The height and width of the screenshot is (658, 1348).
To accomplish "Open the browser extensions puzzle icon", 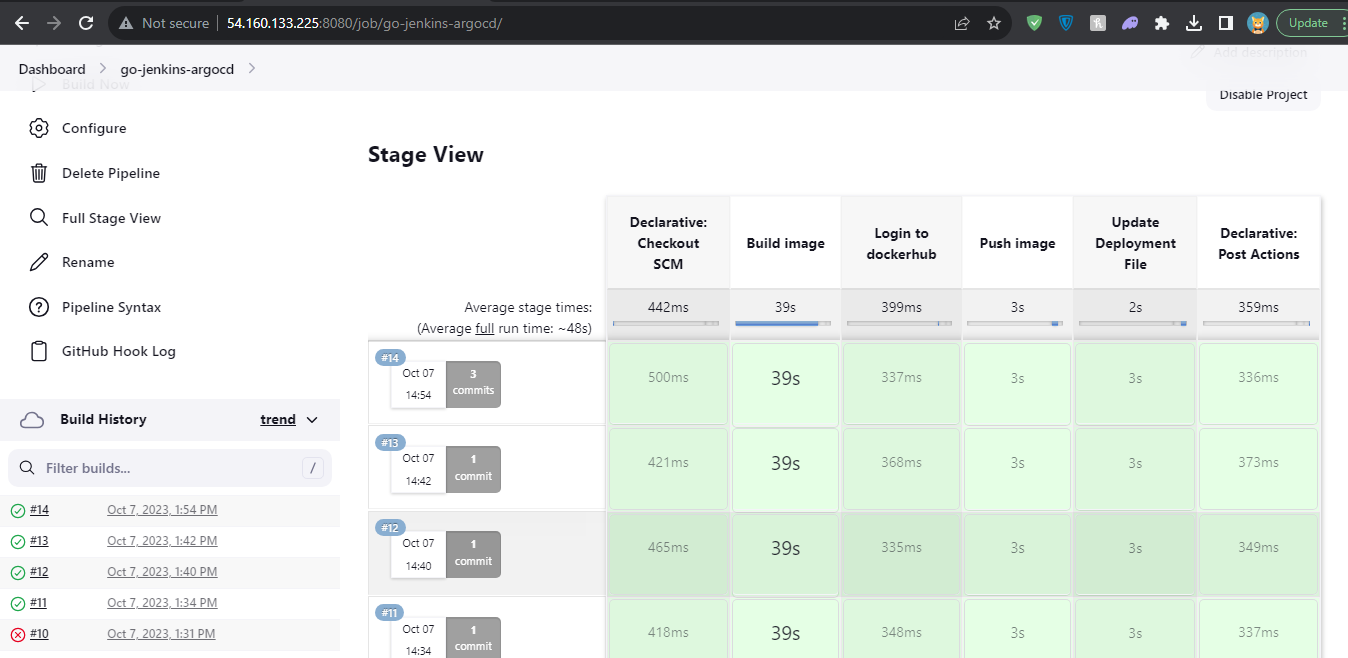I will (x=1161, y=23).
